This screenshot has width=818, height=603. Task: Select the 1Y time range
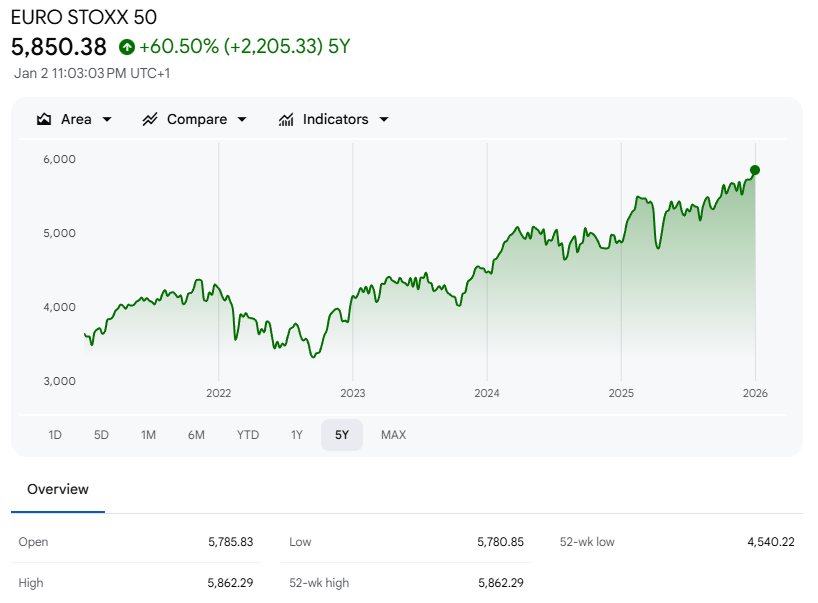297,435
